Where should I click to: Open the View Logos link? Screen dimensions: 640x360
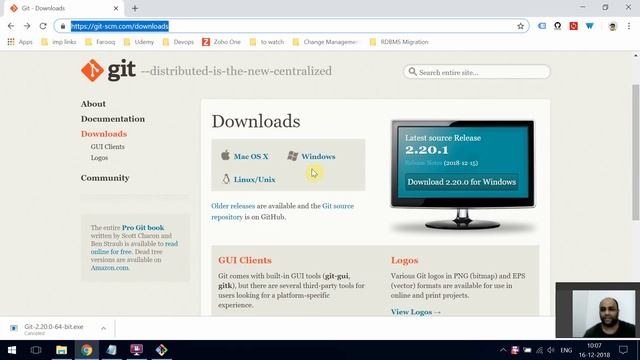click(x=416, y=312)
